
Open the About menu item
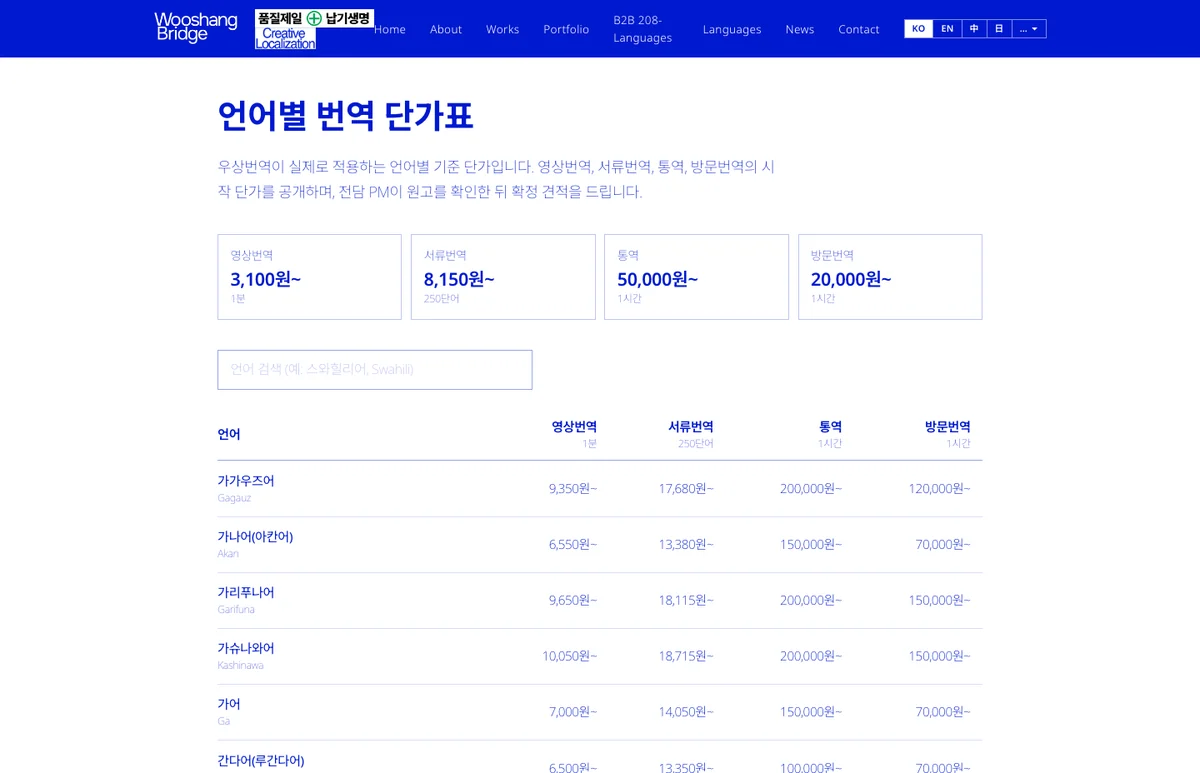(446, 29)
